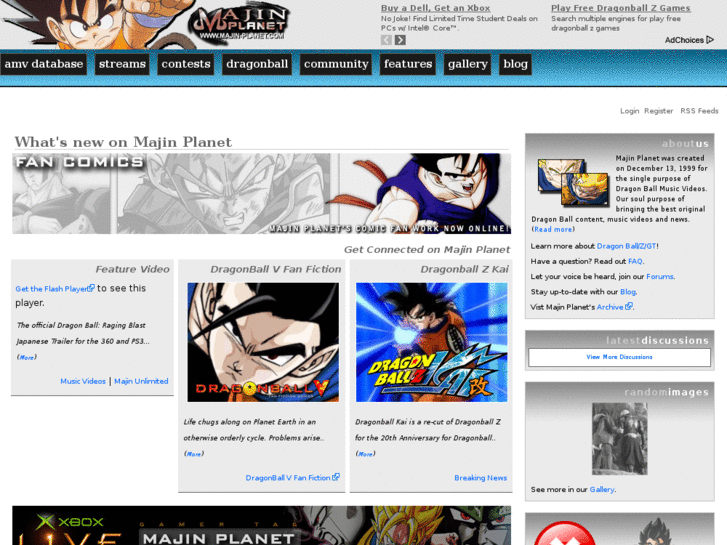The width and height of the screenshot is (727, 545).
Task: Open RSS Feeds link
Action: pyautogui.click(x=699, y=111)
